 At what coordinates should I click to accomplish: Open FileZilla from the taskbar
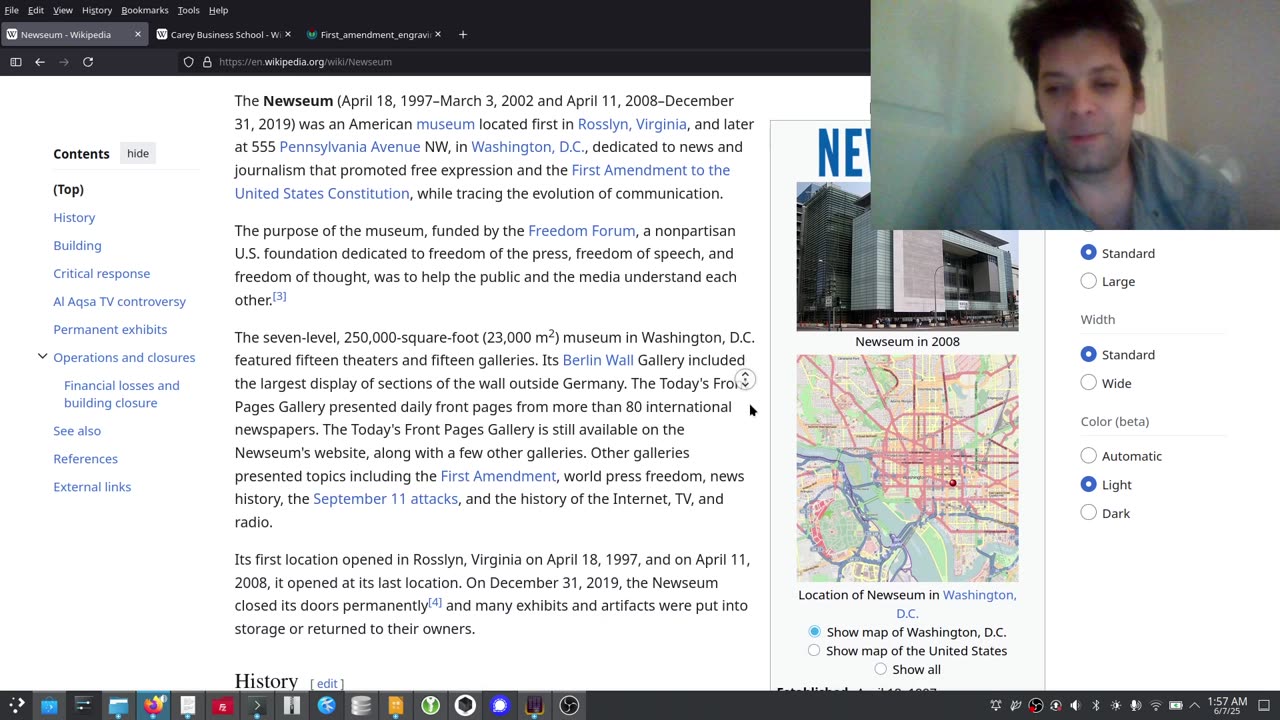[x=222, y=705]
